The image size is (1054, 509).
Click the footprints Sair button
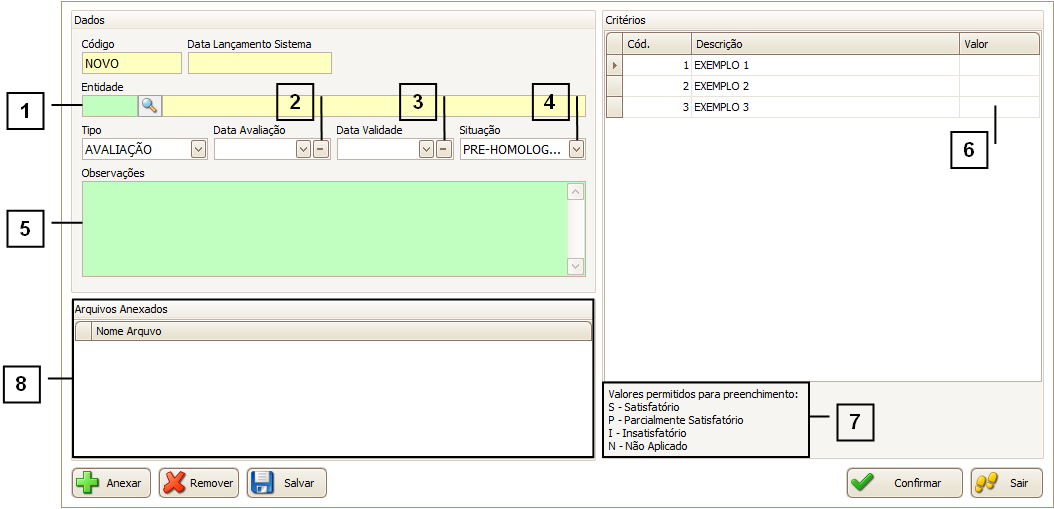[x=1006, y=483]
